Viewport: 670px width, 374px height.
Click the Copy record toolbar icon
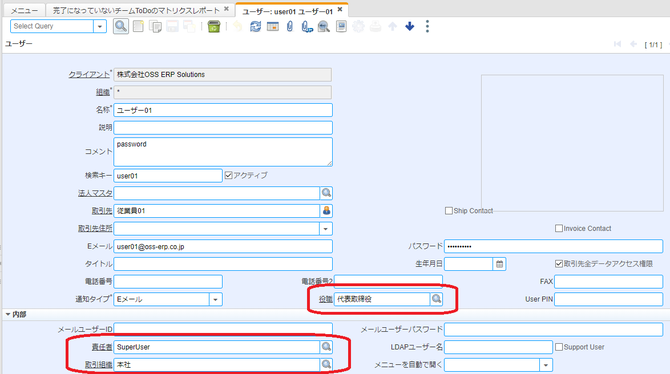coord(155,27)
